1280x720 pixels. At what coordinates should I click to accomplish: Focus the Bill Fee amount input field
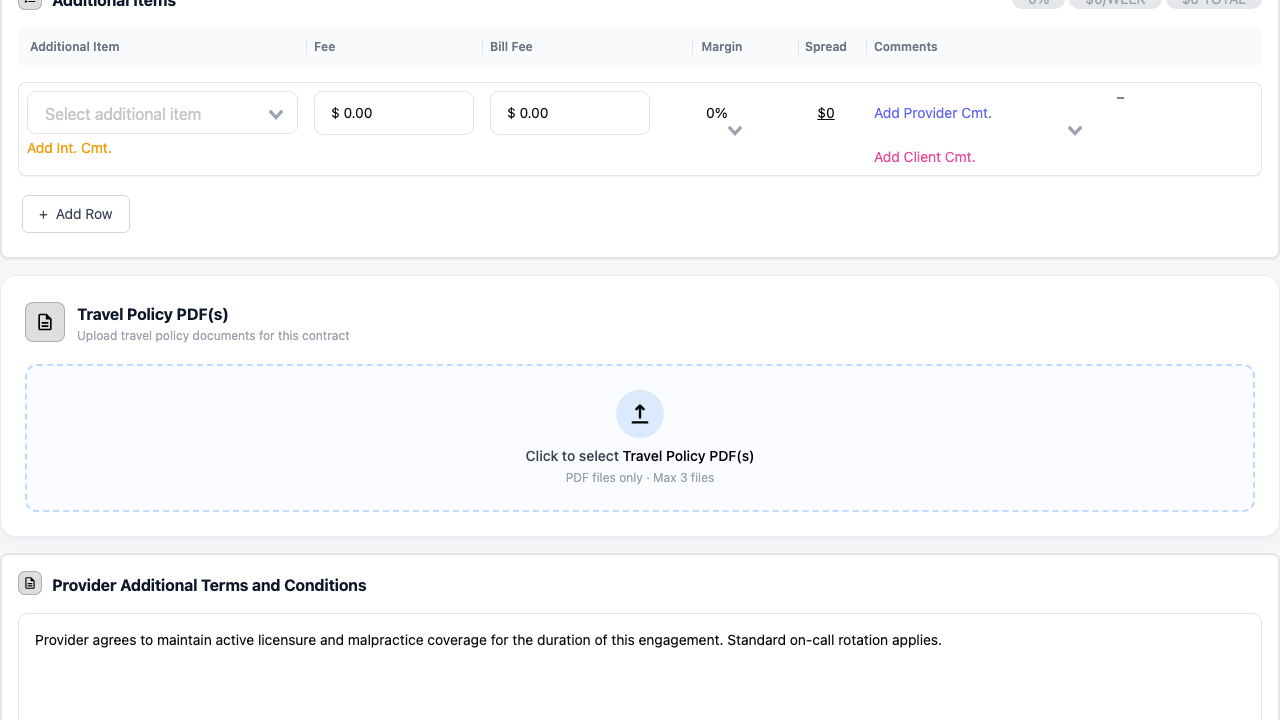pyautogui.click(x=570, y=113)
